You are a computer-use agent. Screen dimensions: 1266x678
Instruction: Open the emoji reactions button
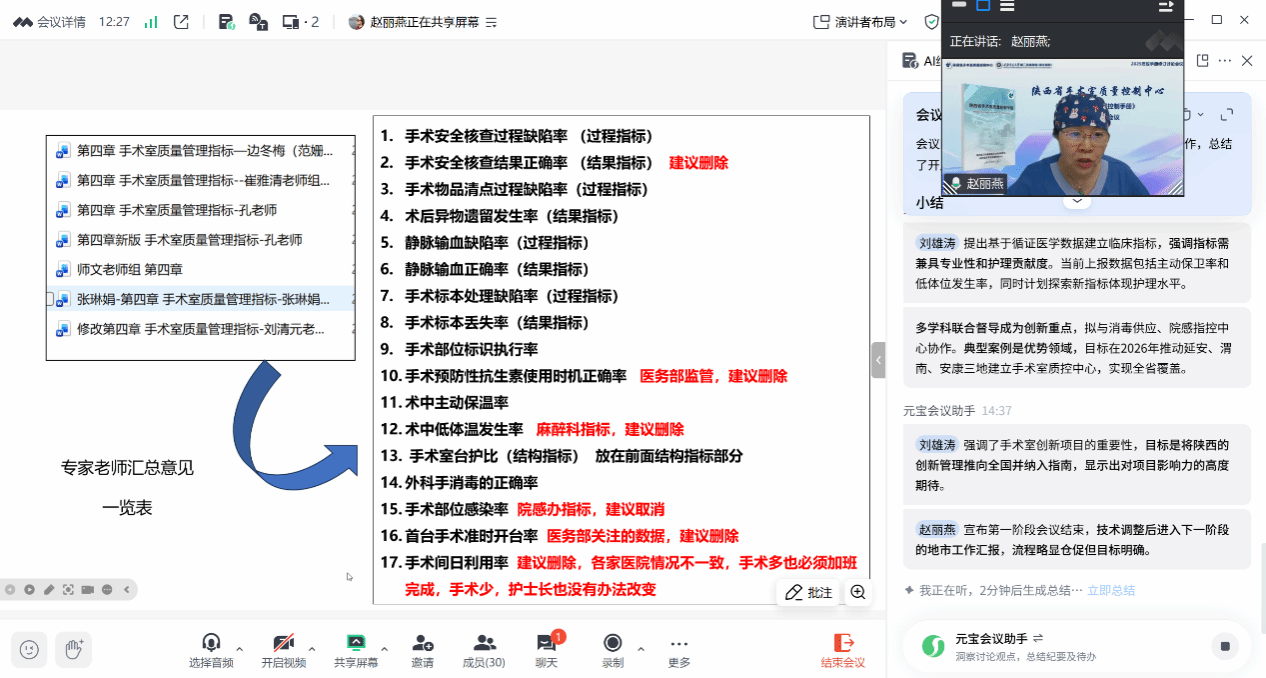tap(30, 649)
